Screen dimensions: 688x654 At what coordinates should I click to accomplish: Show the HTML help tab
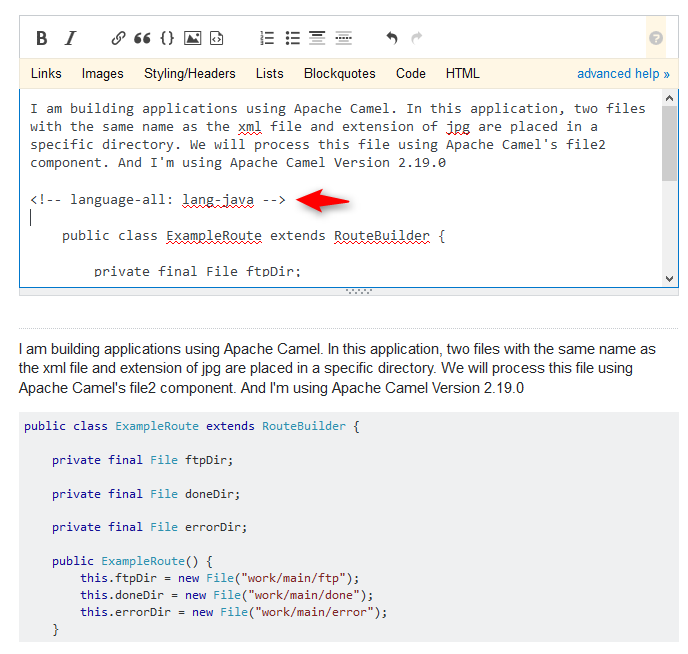coord(463,73)
